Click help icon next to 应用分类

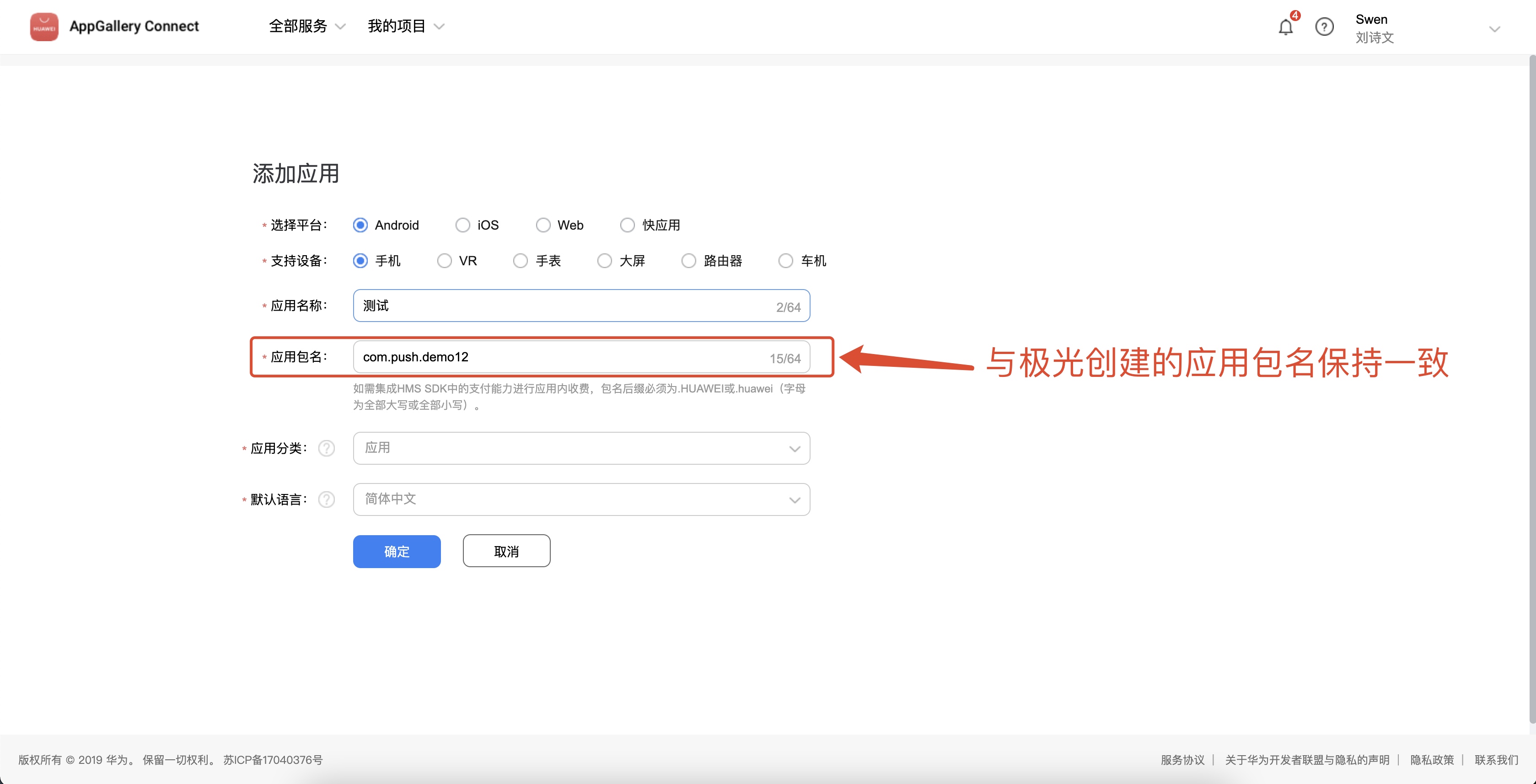tap(326, 448)
